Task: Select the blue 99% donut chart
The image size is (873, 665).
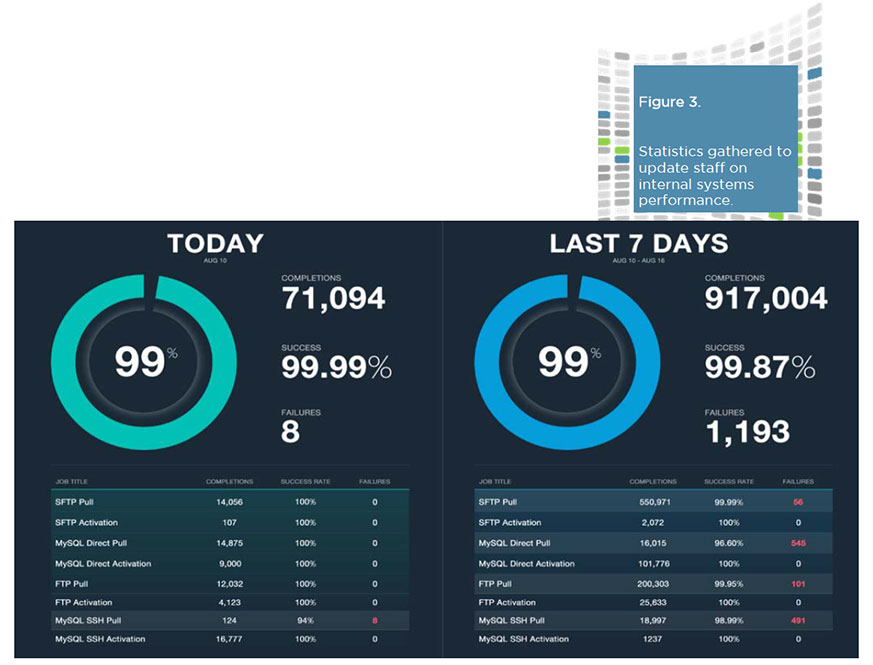Action: [x=567, y=362]
